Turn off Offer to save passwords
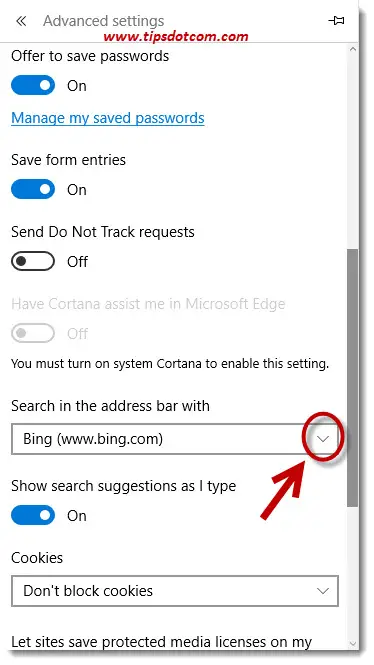The image size is (374, 665). [x=33, y=85]
